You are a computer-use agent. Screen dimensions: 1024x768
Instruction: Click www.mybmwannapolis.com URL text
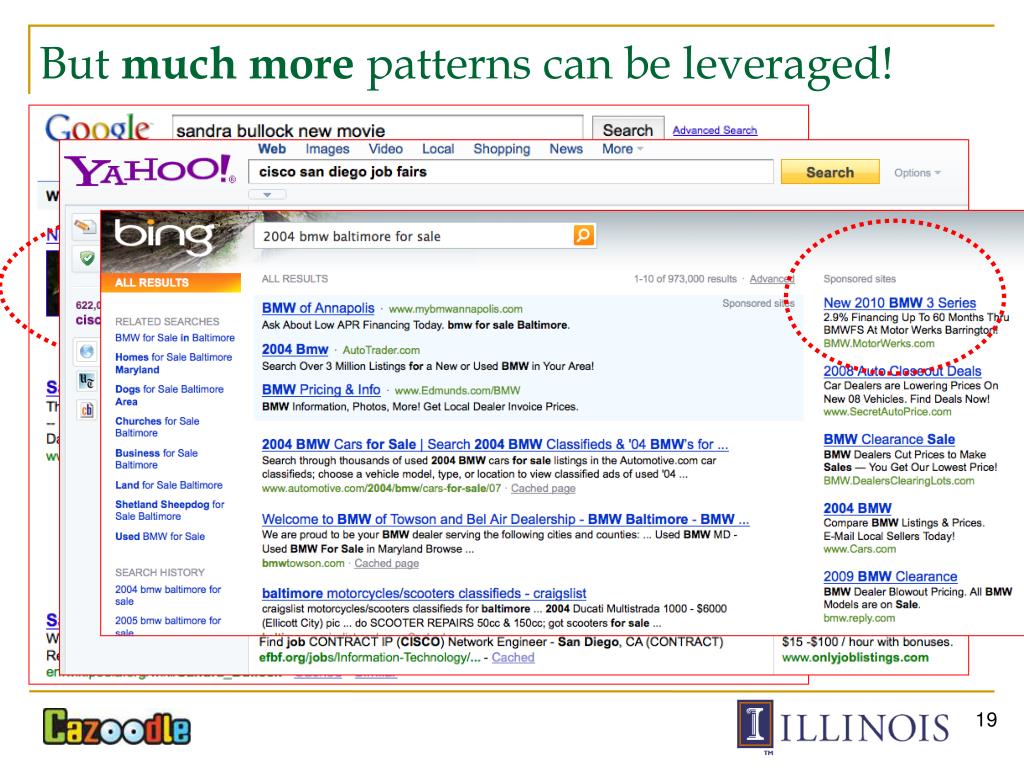coord(456,309)
